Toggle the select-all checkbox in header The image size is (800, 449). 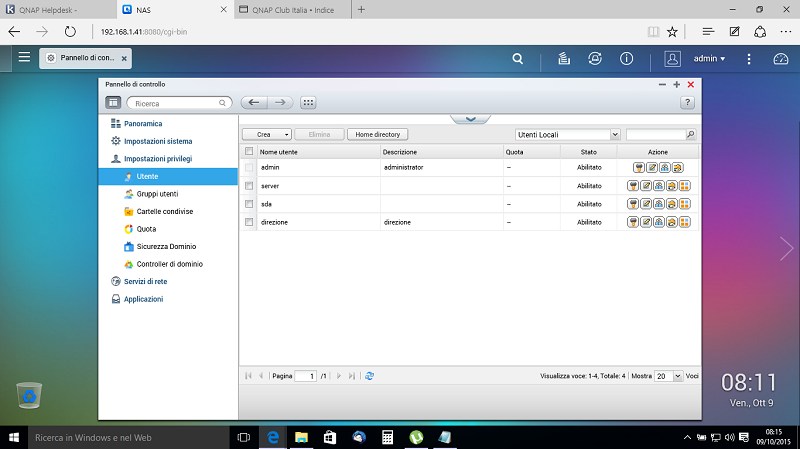(249, 152)
